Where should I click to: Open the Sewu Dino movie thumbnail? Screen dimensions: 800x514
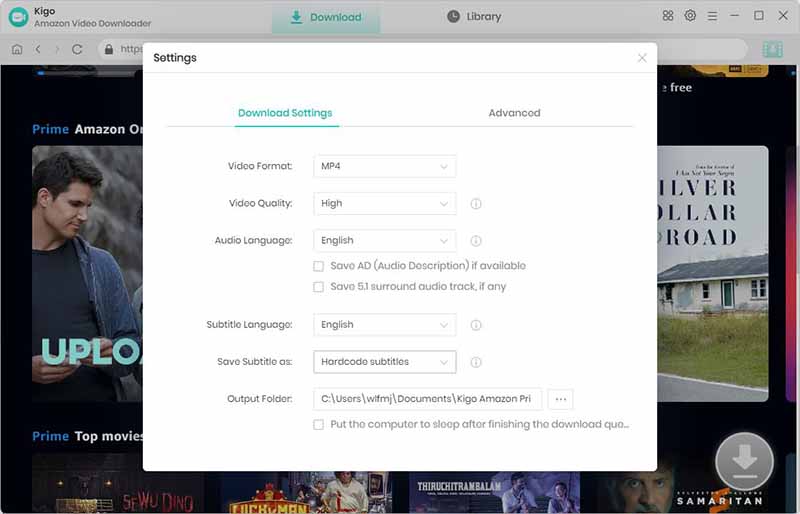pos(118,483)
